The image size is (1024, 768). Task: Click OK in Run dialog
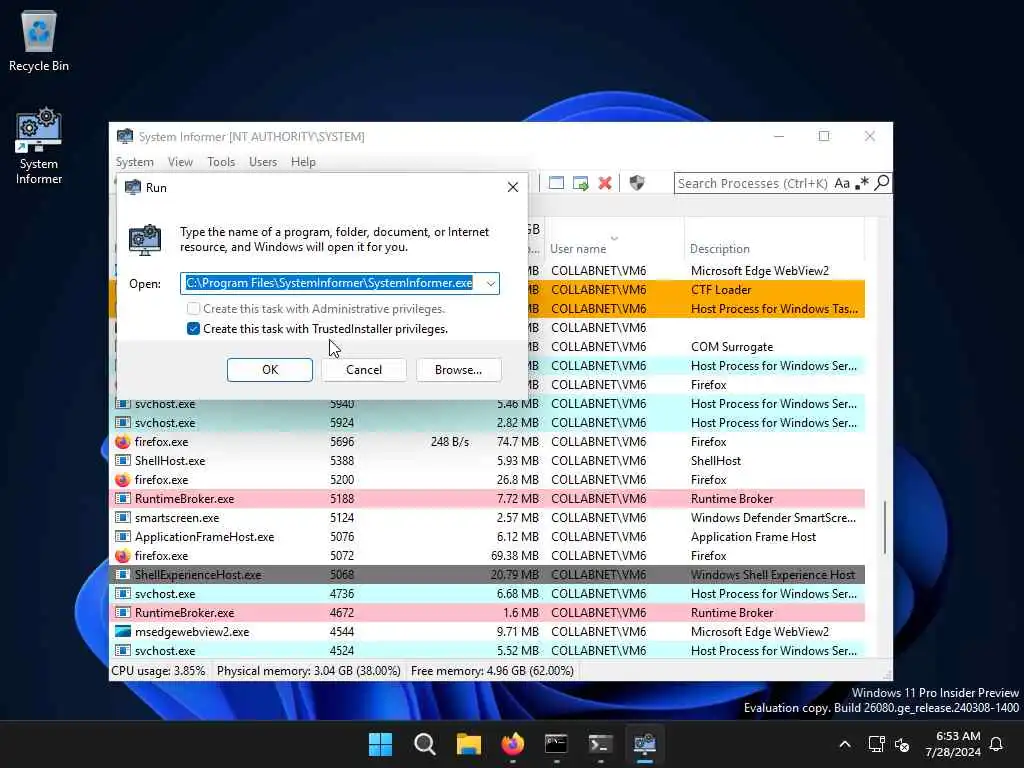coord(270,370)
